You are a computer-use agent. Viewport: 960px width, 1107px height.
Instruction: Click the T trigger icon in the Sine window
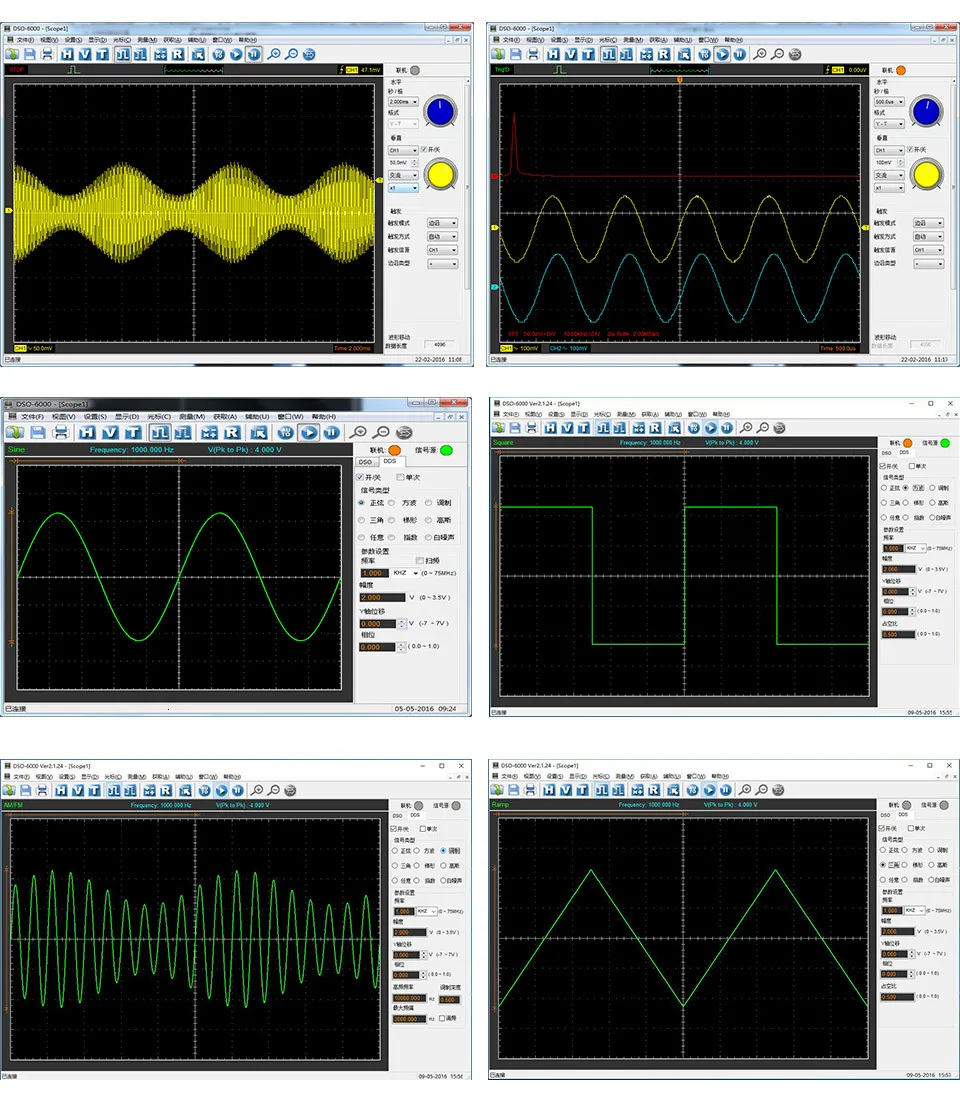[x=133, y=433]
